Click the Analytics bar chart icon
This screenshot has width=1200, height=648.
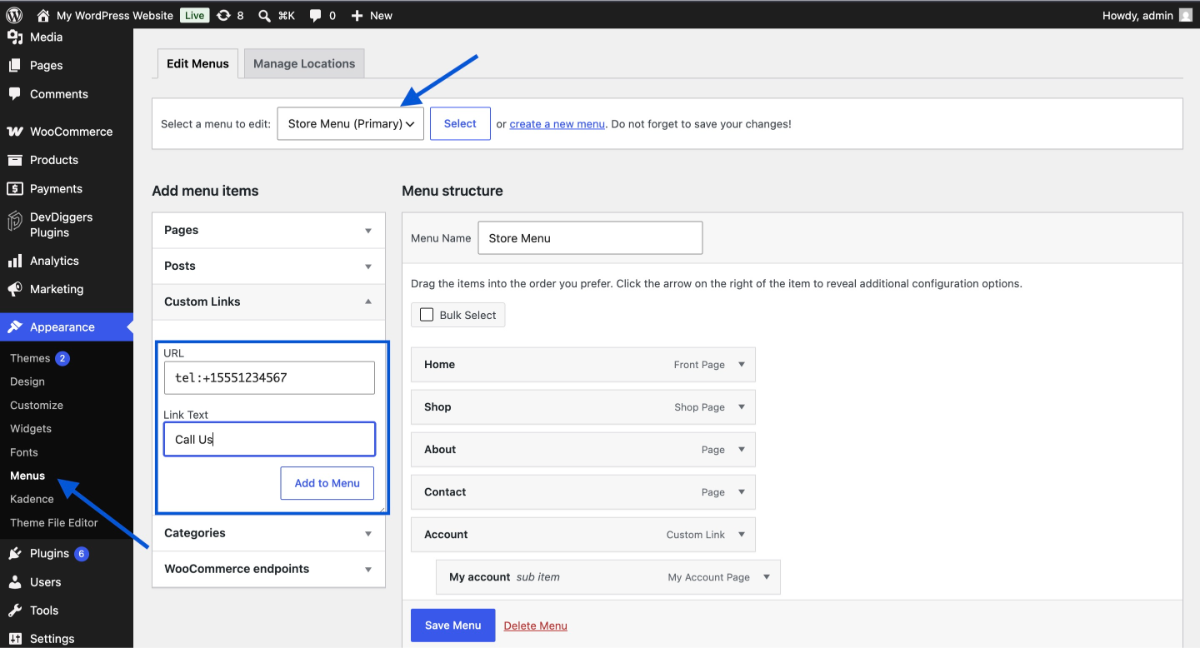(x=14, y=261)
